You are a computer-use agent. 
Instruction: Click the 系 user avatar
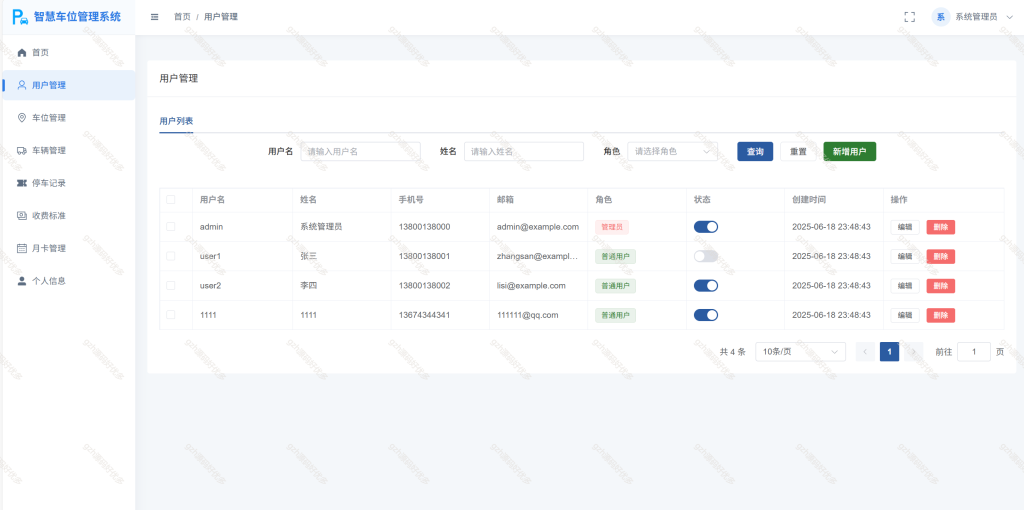click(x=940, y=17)
